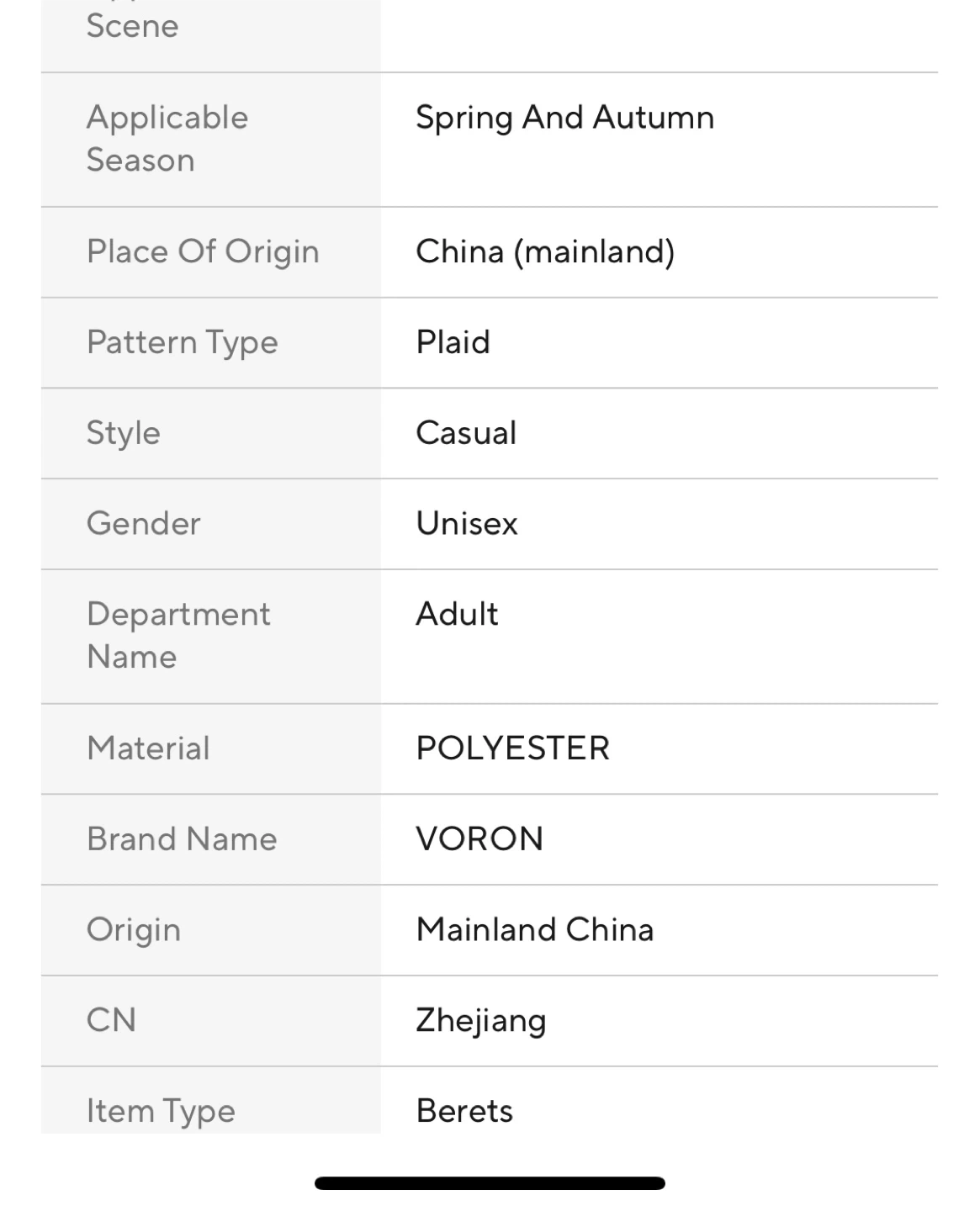
Task: Select the Applicable Season label
Action: click(x=167, y=139)
